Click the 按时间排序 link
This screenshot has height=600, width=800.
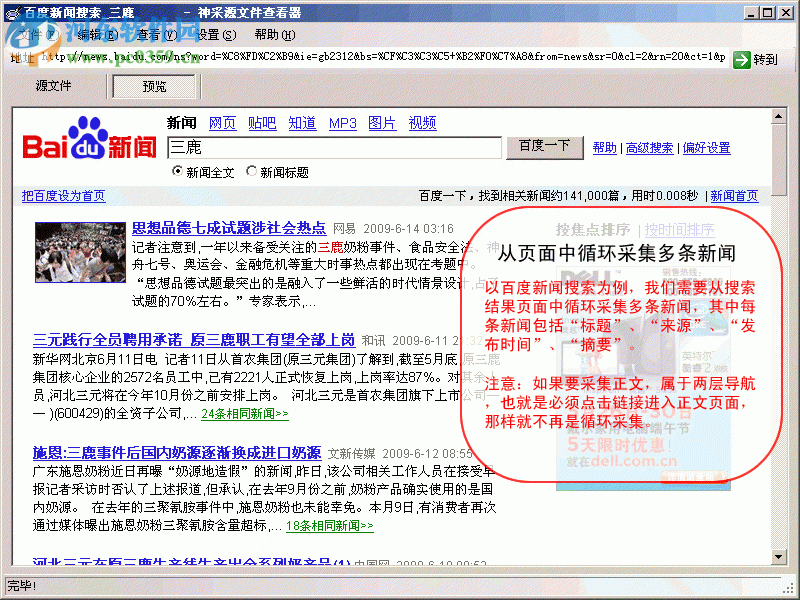click(x=680, y=230)
